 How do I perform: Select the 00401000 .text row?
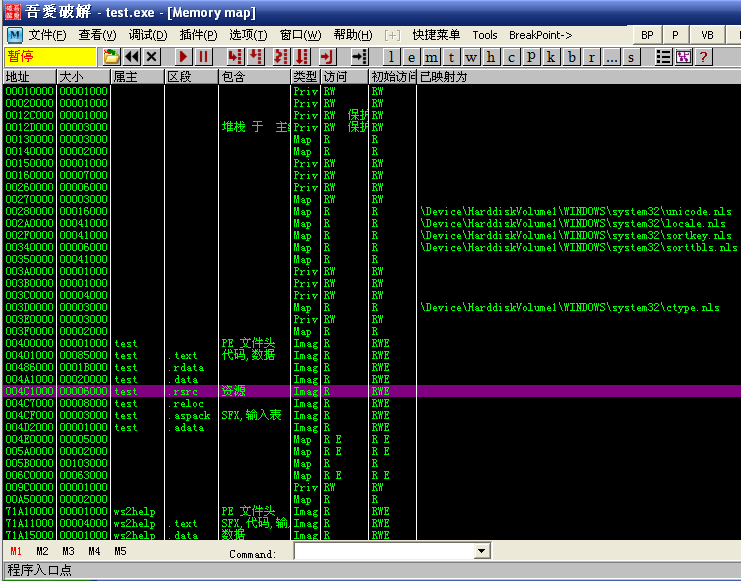pyautogui.click(x=372, y=356)
